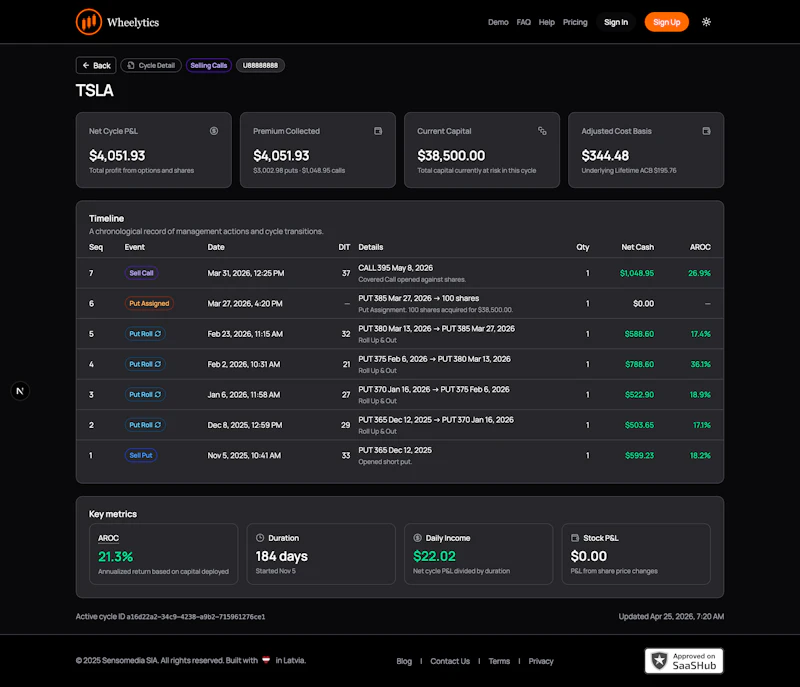Click the $38,500.00 Current Capital value
800x687 pixels.
pos(451,156)
